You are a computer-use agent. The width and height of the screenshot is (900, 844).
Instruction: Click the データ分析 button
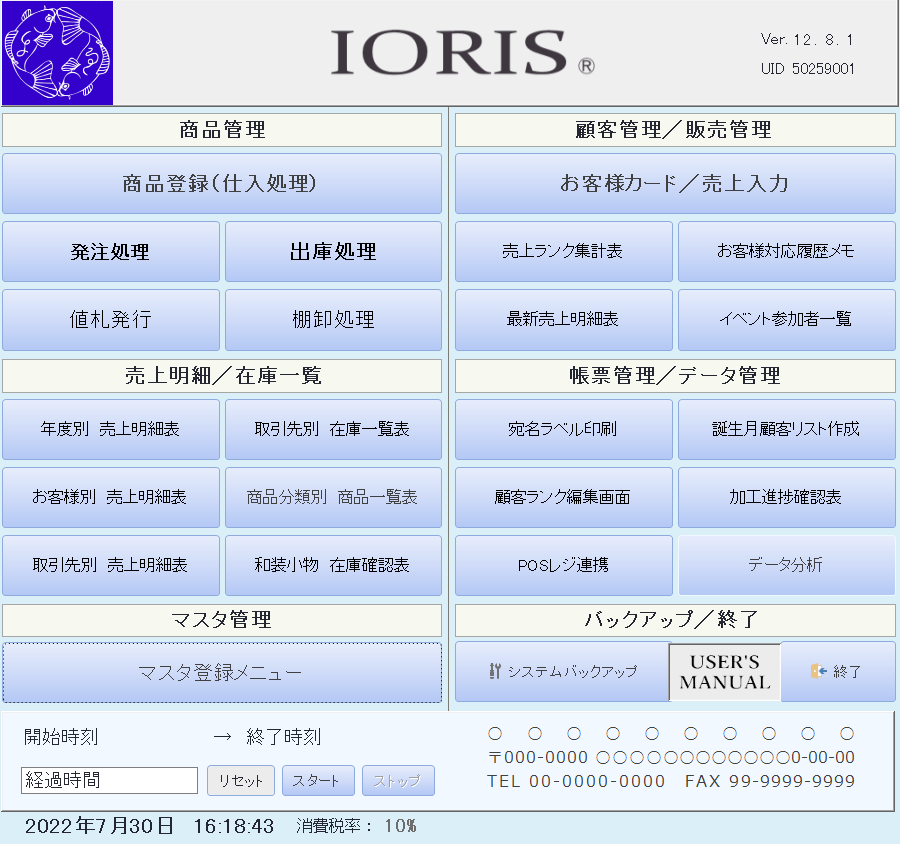pos(787,566)
